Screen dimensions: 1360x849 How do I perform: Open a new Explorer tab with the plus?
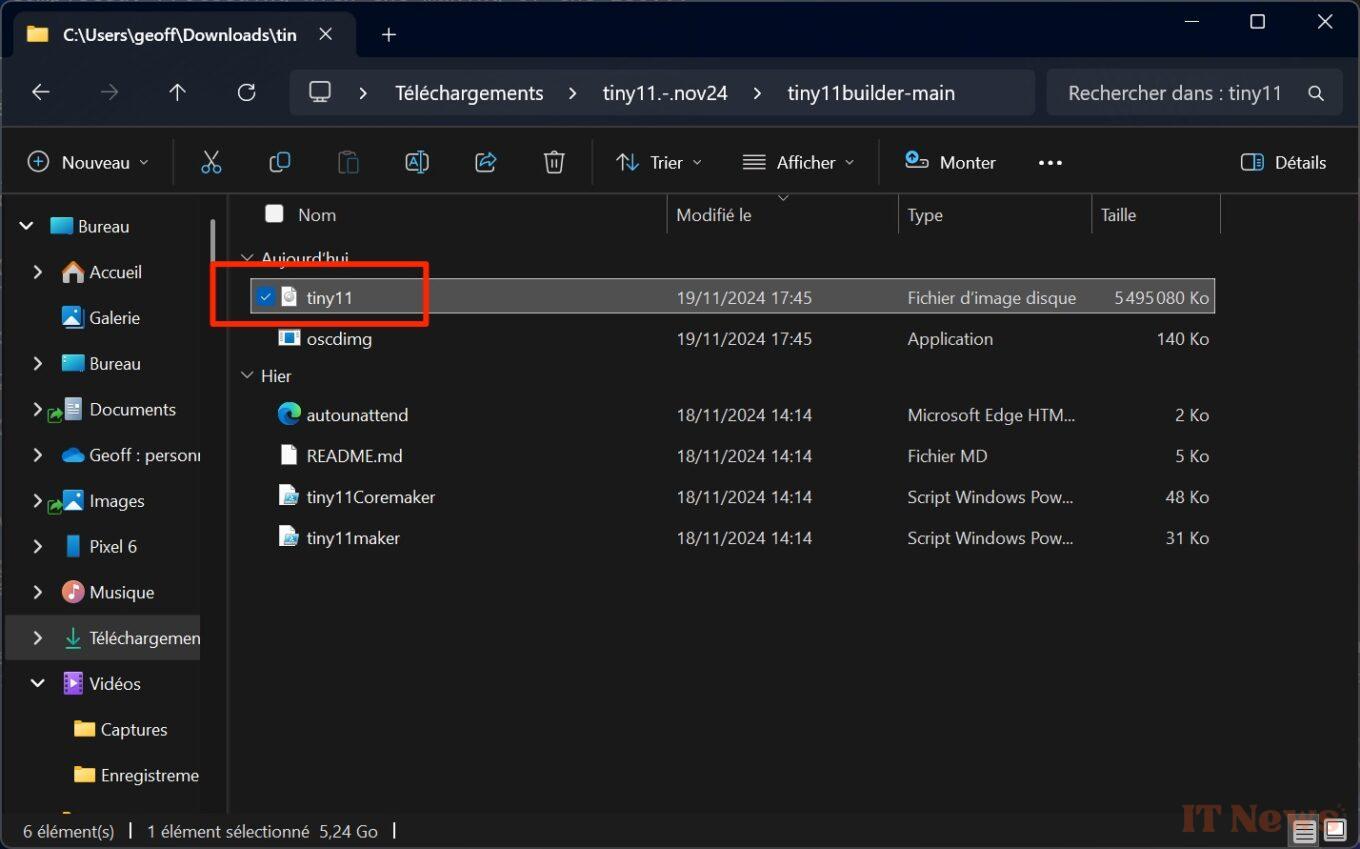tap(388, 34)
